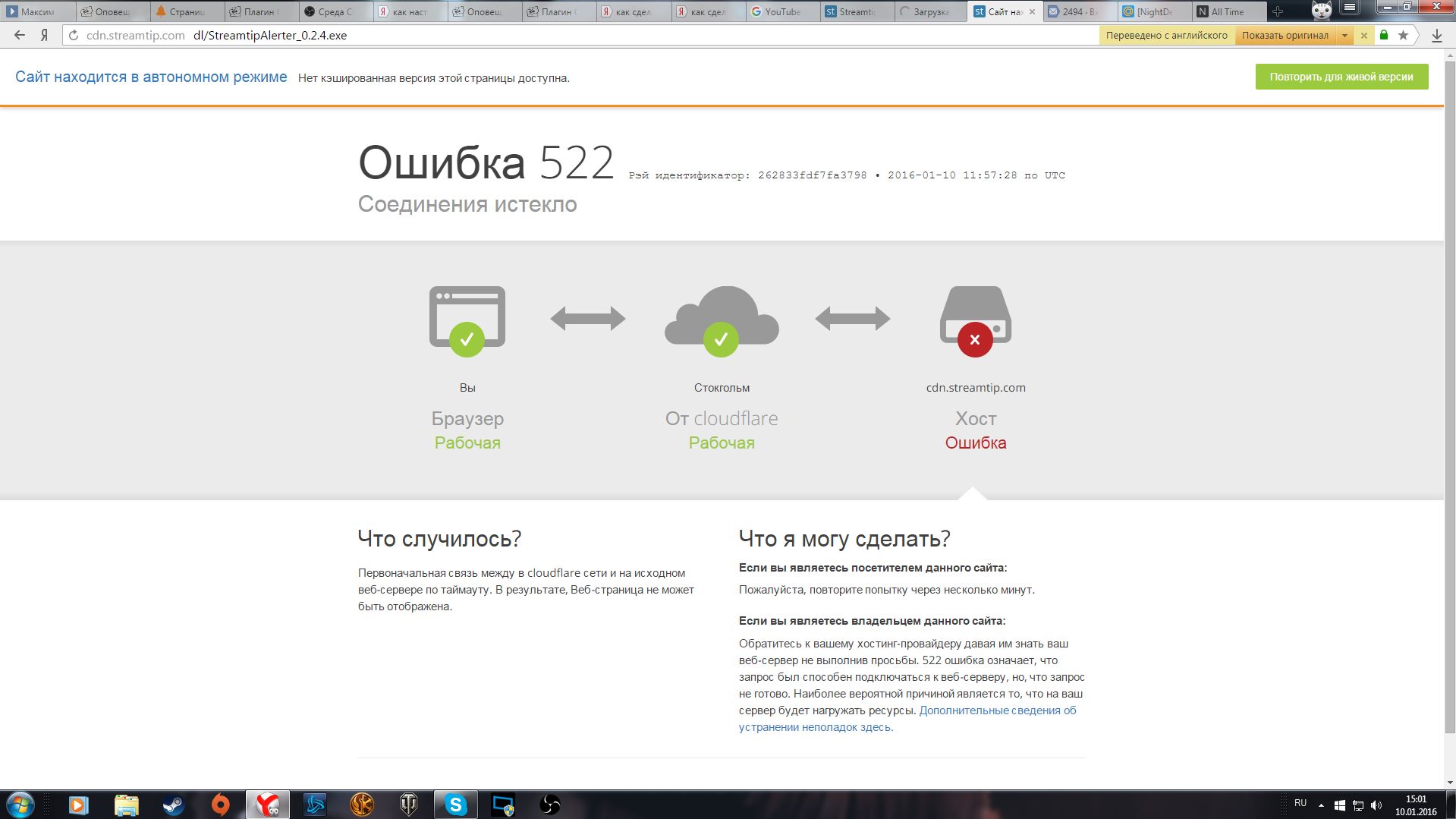Viewport: 1456px width, 819px height.
Task: Switch to the 'Страниц' tab
Action: click(187, 11)
